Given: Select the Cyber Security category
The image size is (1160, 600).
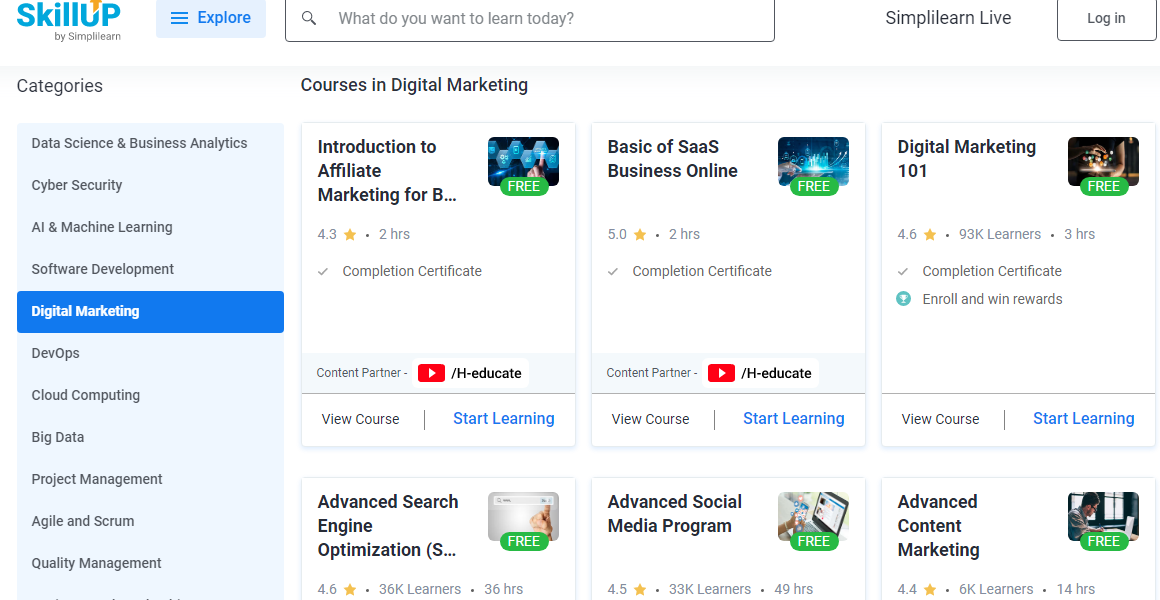Looking at the screenshot, I should (77, 185).
